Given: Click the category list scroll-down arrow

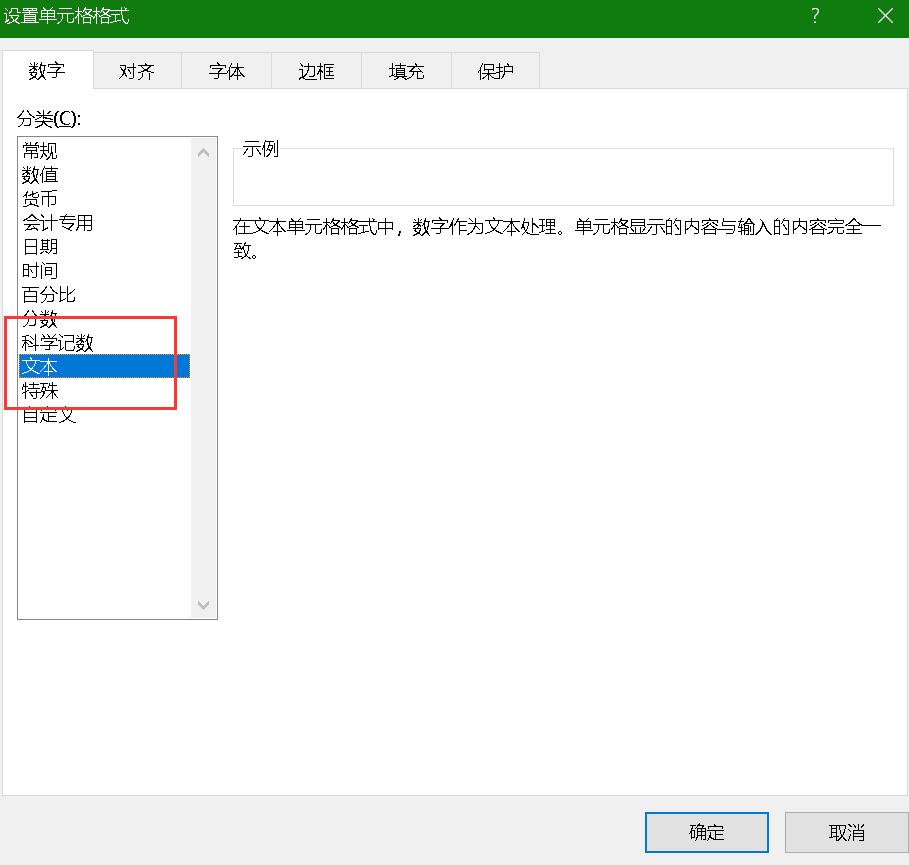Looking at the screenshot, I should tap(203, 605).
